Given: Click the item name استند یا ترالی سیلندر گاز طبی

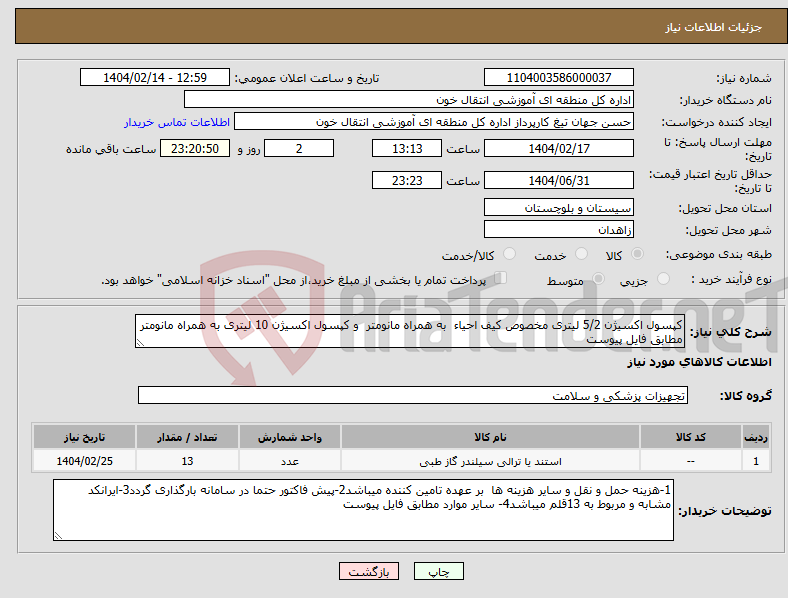Looking at the screenshot, I should tap(490, 461).
